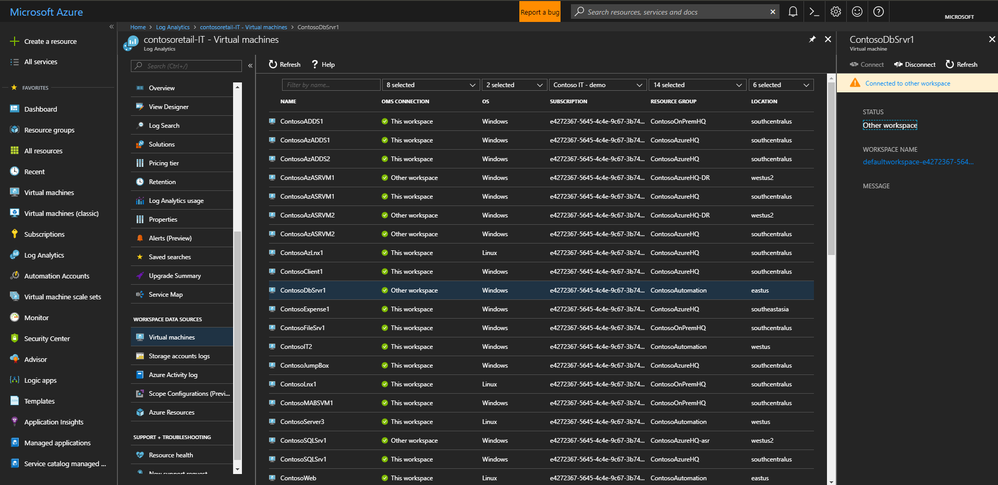Open the OMS connection filter dropdown

click(x=430, y=85)
